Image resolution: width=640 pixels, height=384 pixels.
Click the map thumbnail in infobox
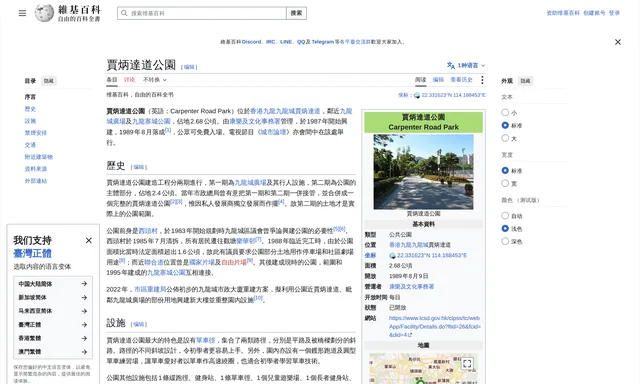pos(423,368)
